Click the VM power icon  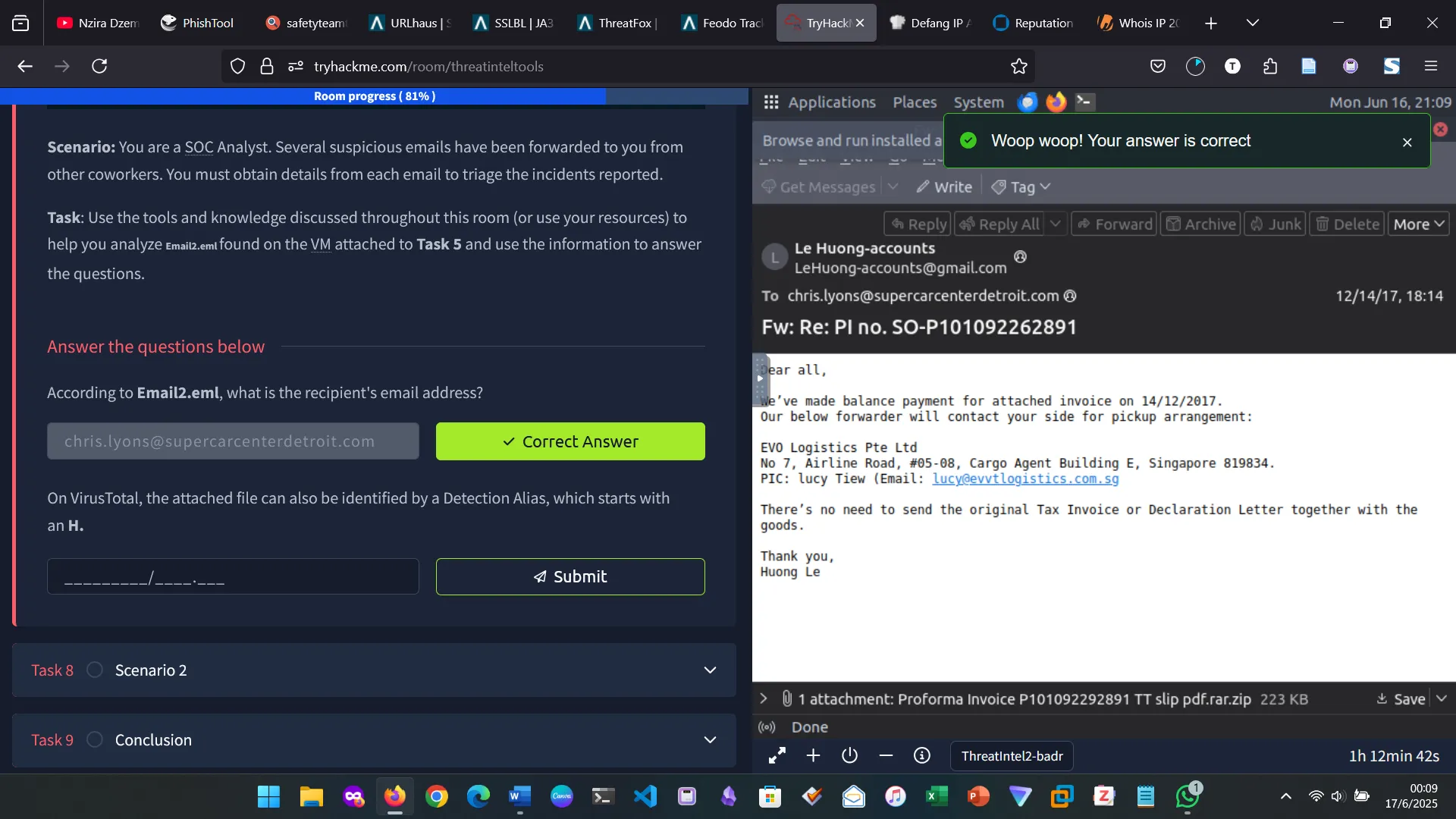(849, 756)
